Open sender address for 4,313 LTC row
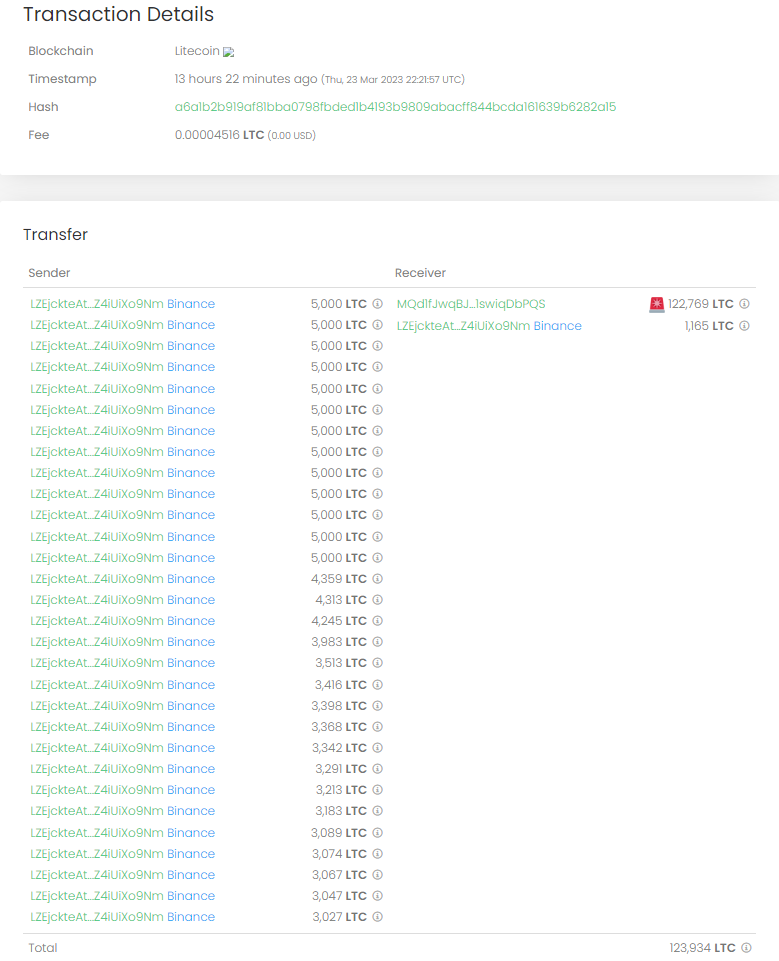Image resolution: width=779 pixels, height=961 pixels. [x=96, y=600]
